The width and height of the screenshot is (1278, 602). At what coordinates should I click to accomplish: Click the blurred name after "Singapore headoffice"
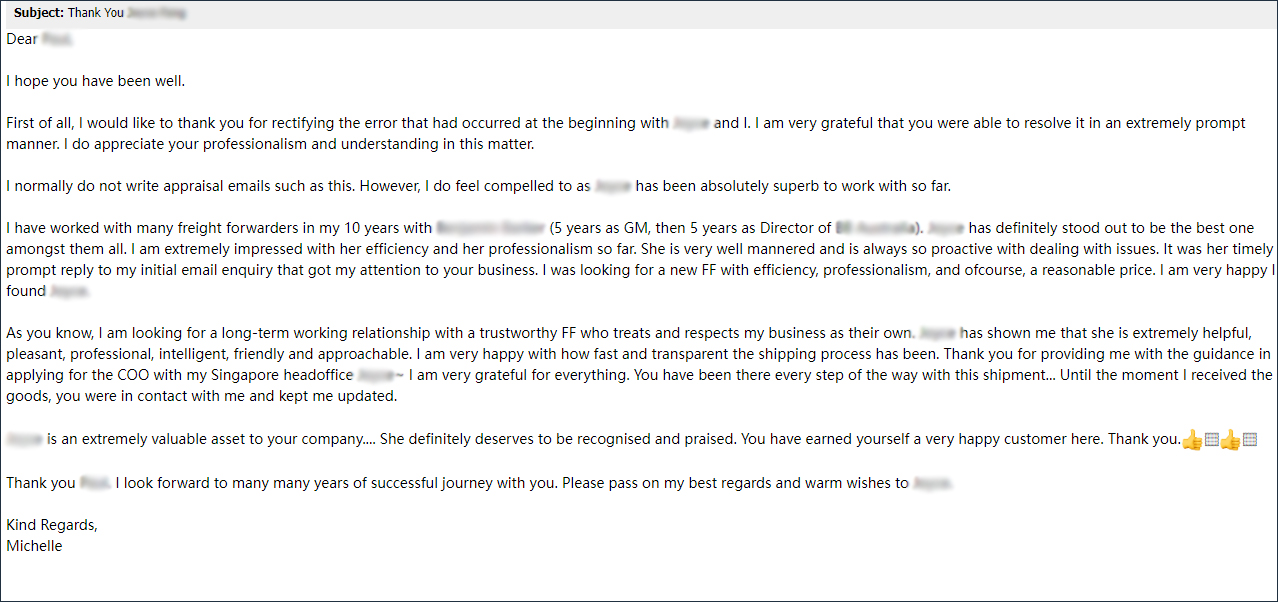[374, 375]
